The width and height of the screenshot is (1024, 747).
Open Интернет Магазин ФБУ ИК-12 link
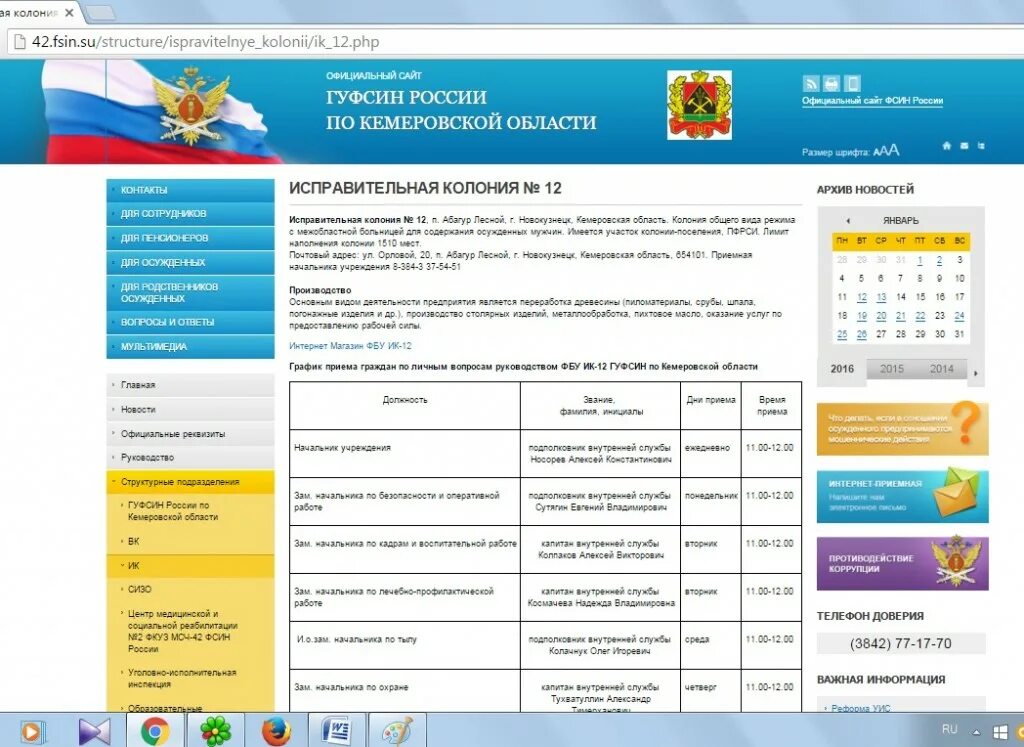click(x=350, y=345)
